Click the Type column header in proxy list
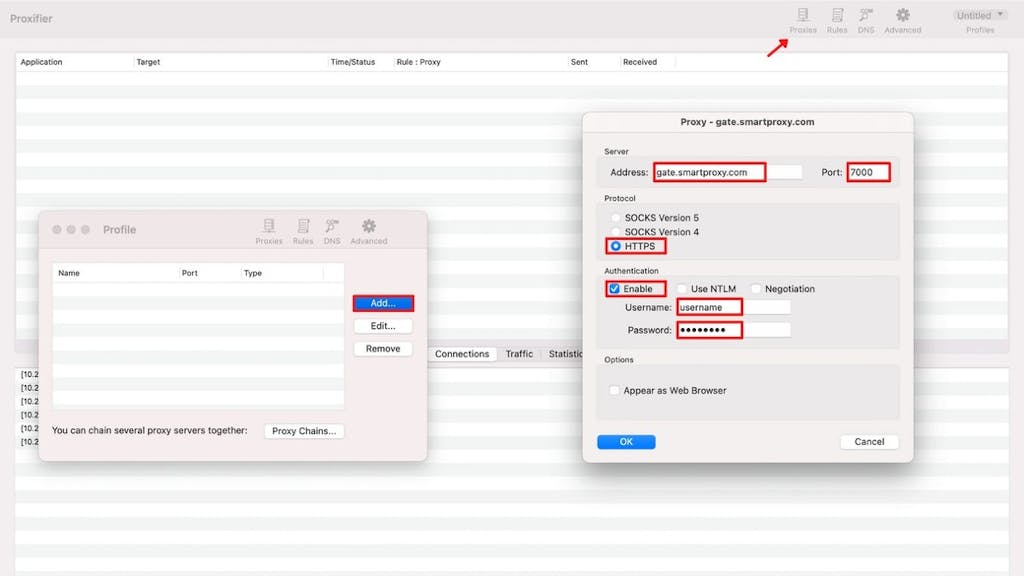This screenshot has height=576, width=1024. 282,273
